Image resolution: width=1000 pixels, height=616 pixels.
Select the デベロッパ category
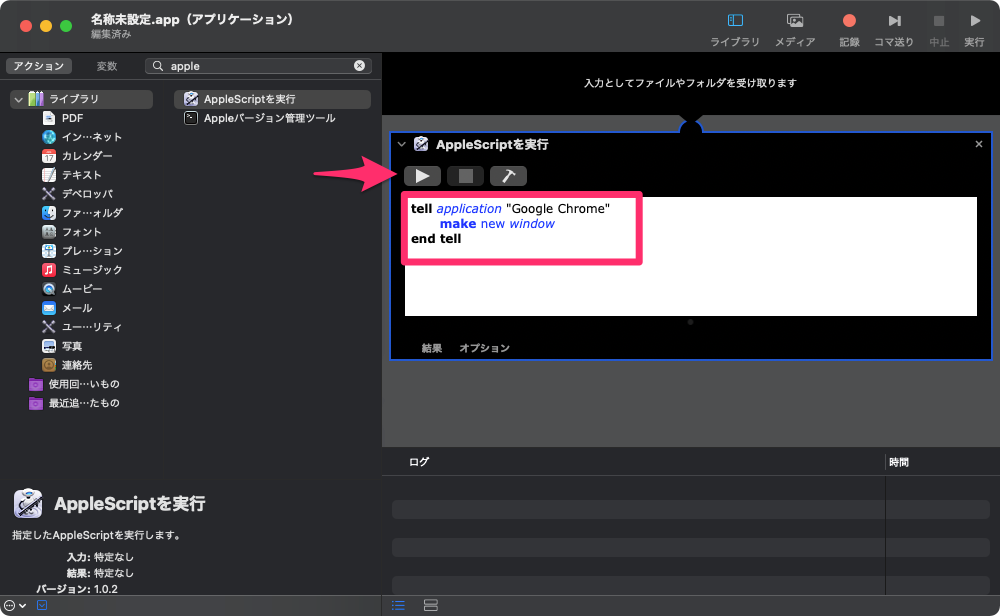(77, 194)
